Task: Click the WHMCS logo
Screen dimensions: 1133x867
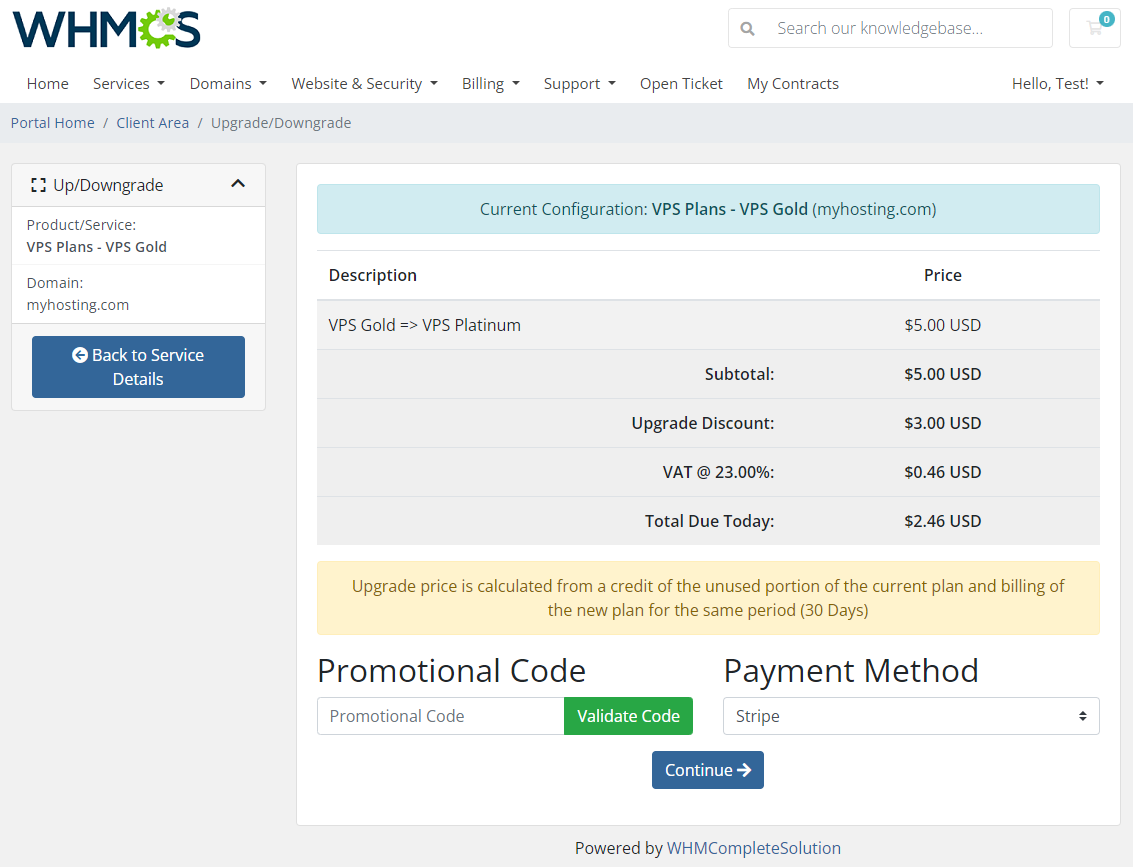Action: [x=105, y=29]
